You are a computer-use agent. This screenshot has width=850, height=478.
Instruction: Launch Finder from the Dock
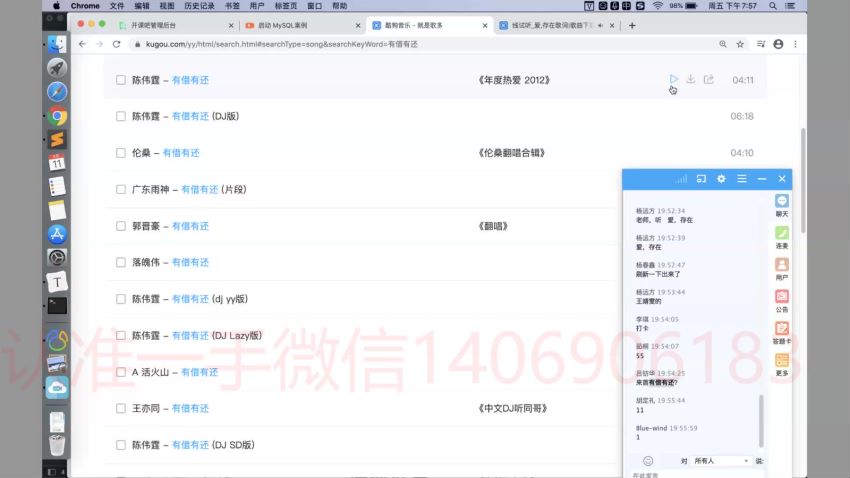pyautogui.click(x=57, y=44)
